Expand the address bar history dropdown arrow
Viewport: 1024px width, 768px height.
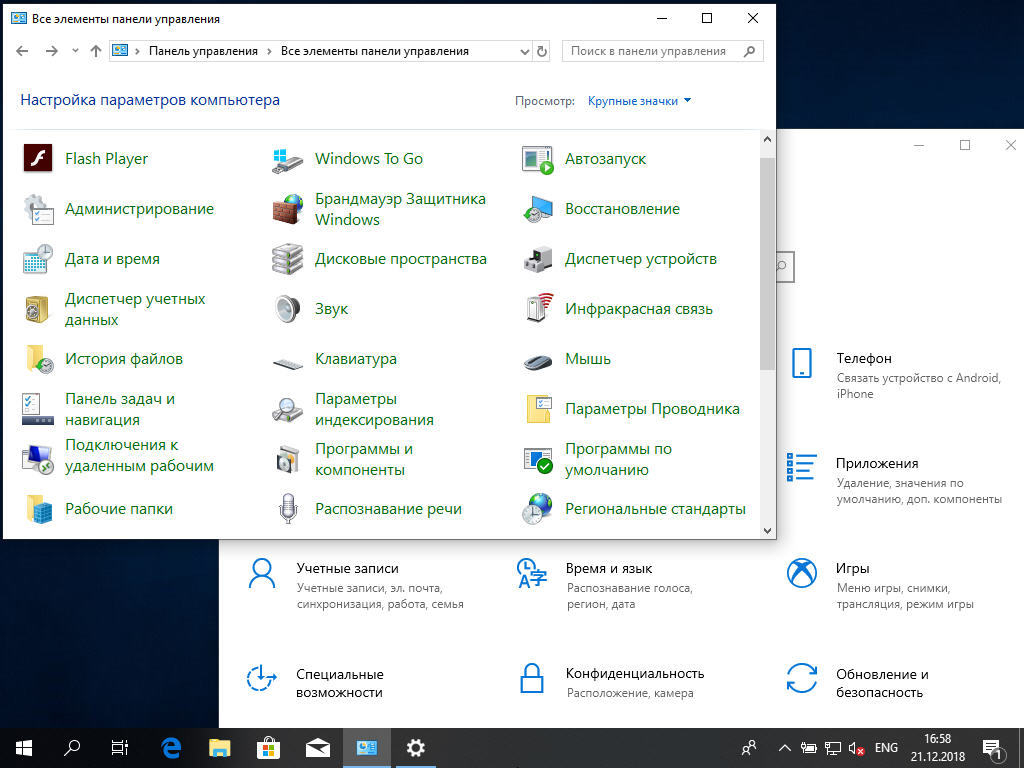click(526, 51)
